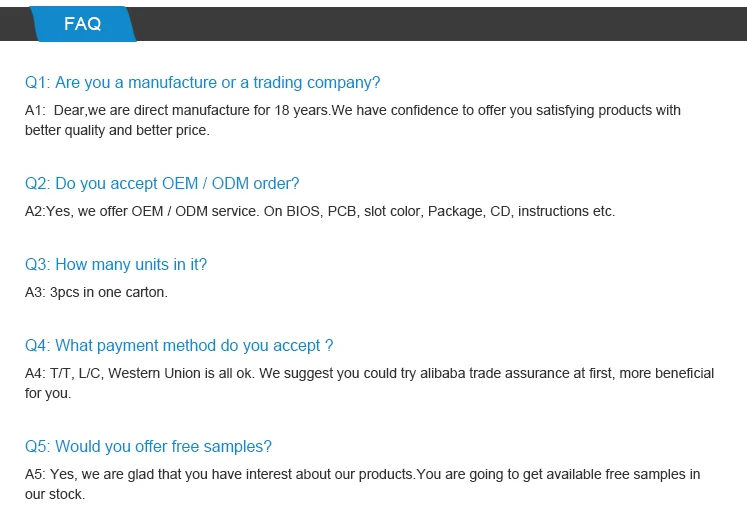Open Q4 about accepted payment methods
The height and width of the screenshot is (511, 747).
coord(179,345)
